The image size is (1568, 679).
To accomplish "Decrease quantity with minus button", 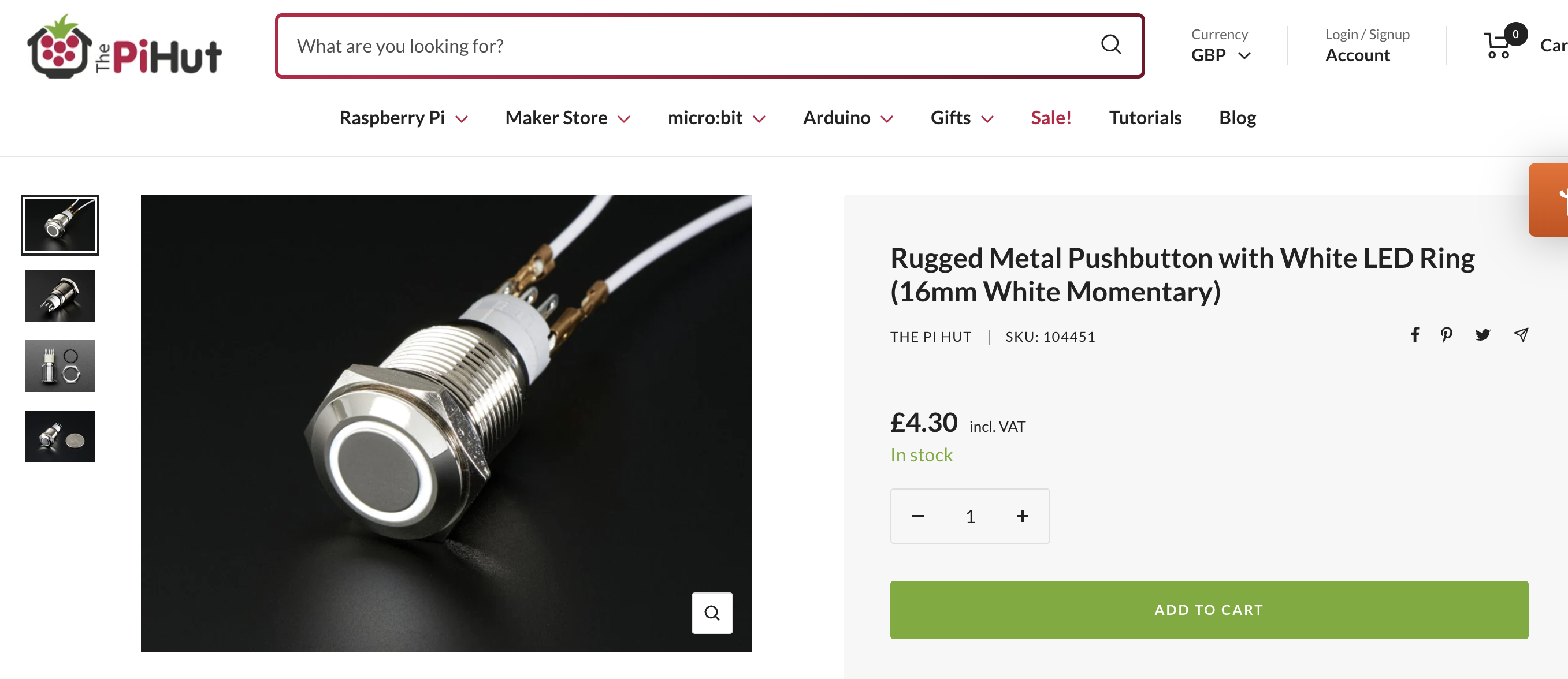I will pyautogui.click(x=918, y=516).
